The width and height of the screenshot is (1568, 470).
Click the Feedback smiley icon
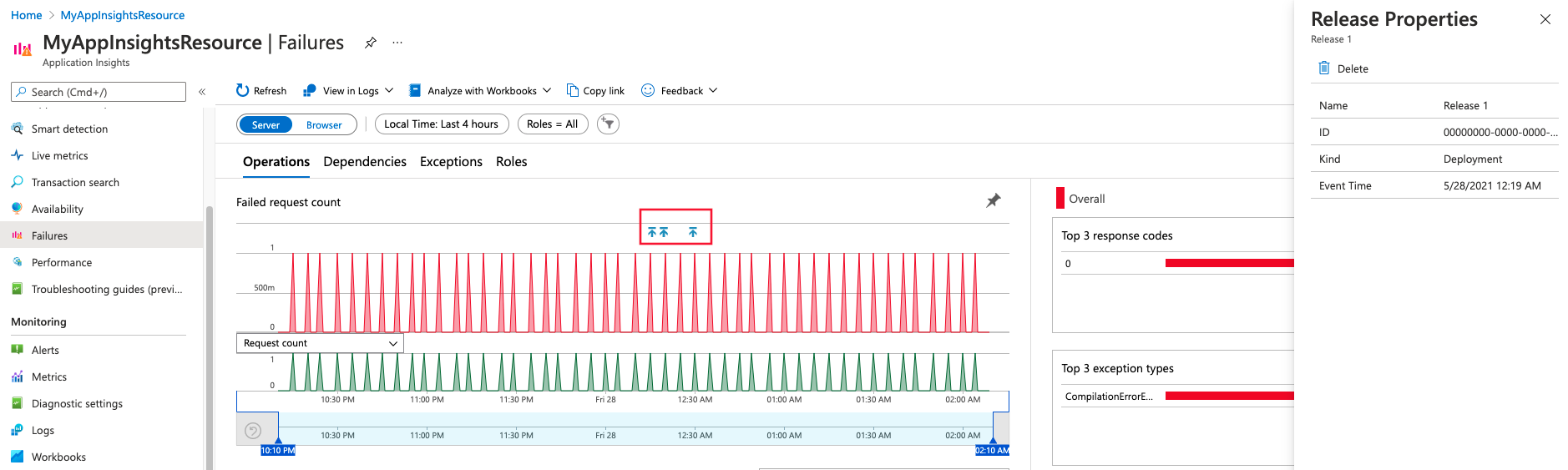[x=648, y=90]
